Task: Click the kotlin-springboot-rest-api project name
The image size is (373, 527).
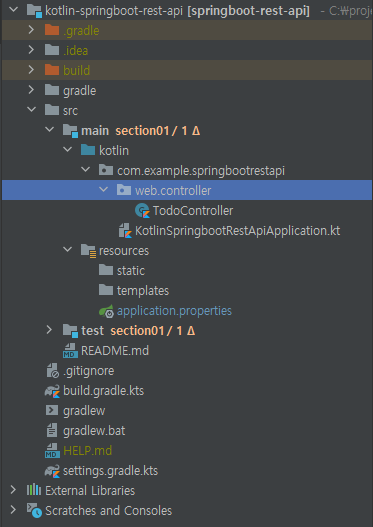Action: click(x=114, y=10)
